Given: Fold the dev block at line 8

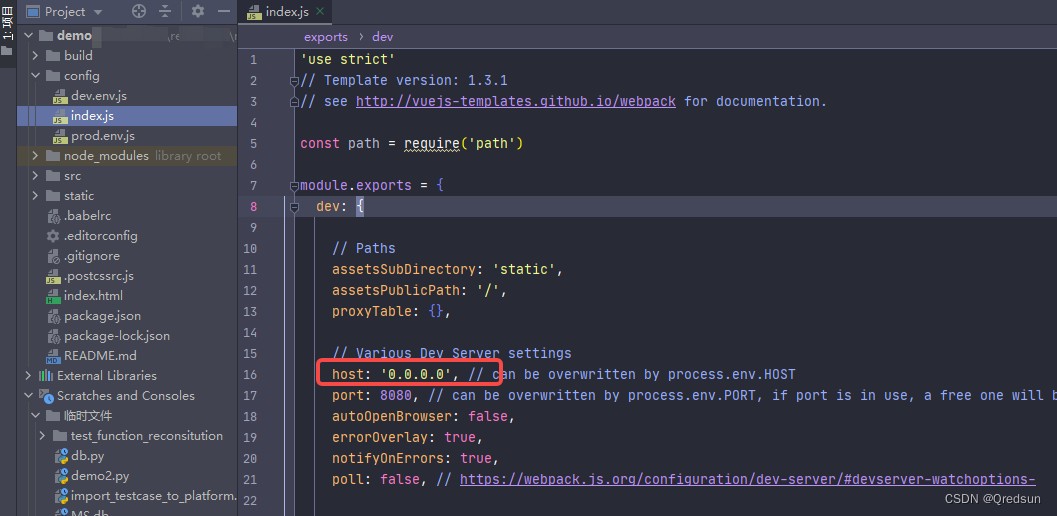Looking at the screenshot, I should click(x=294, y=207).
